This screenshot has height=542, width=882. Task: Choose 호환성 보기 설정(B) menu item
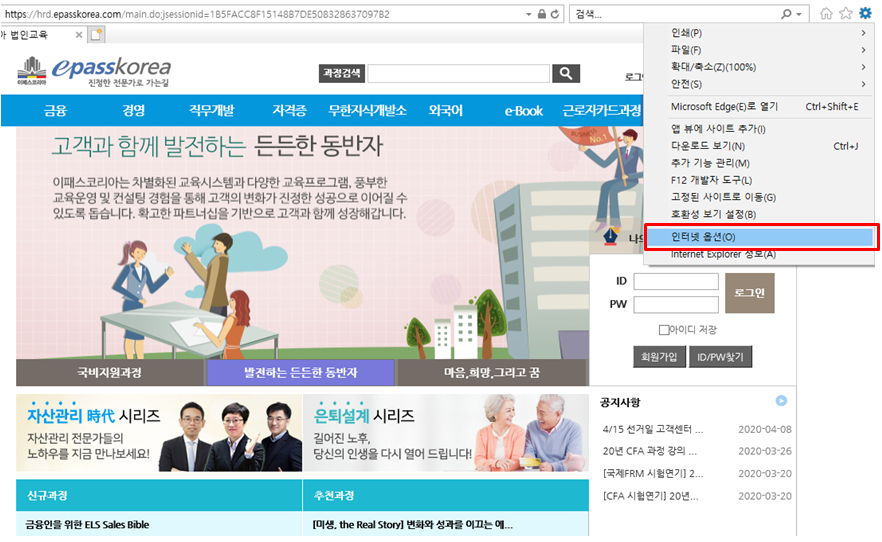click(713, 214)
